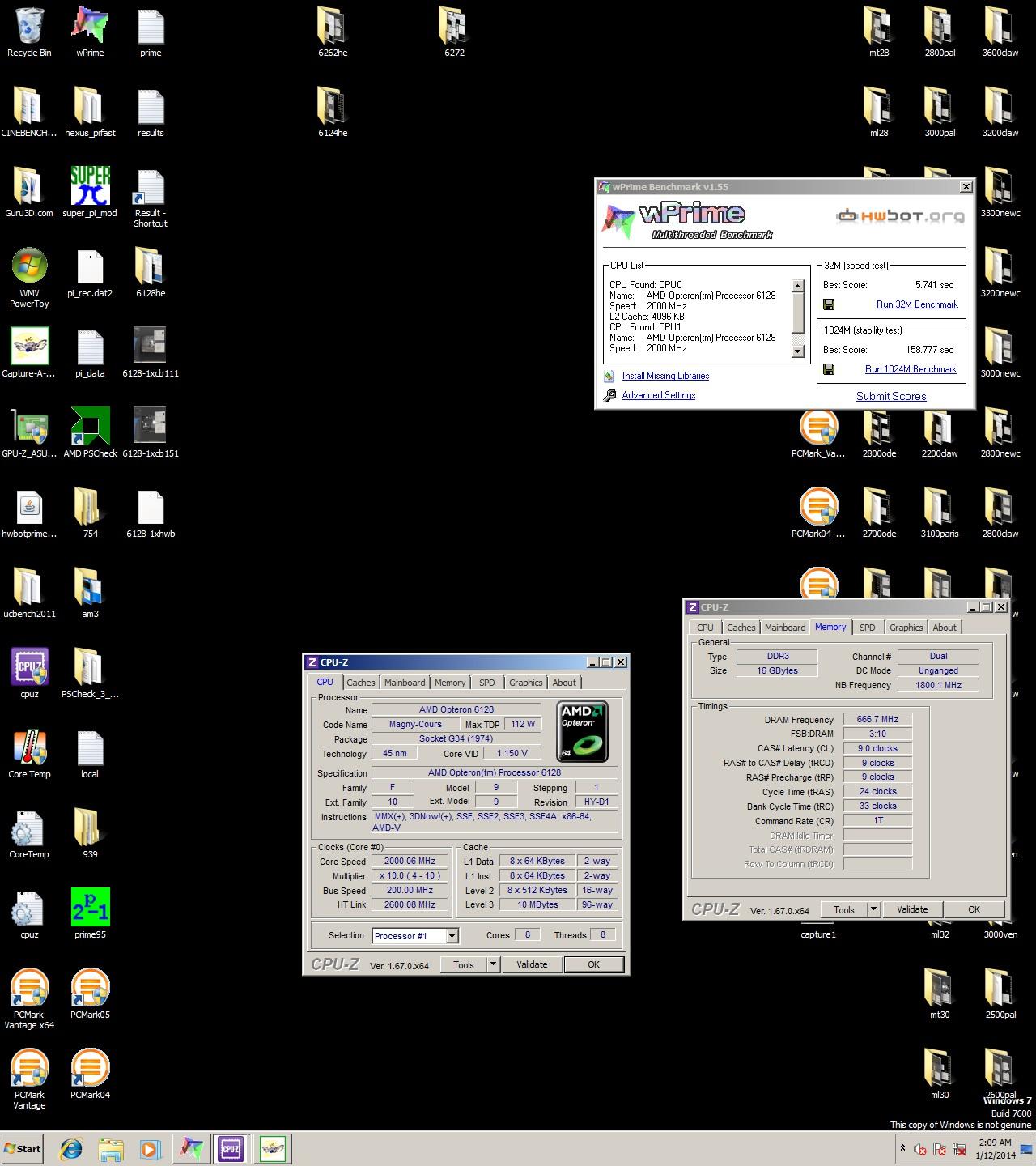Launch PCMark Vantage x64 shortcut
Image resolution: width=1036 pixels, height=1166 pixels.
point(29,998)
